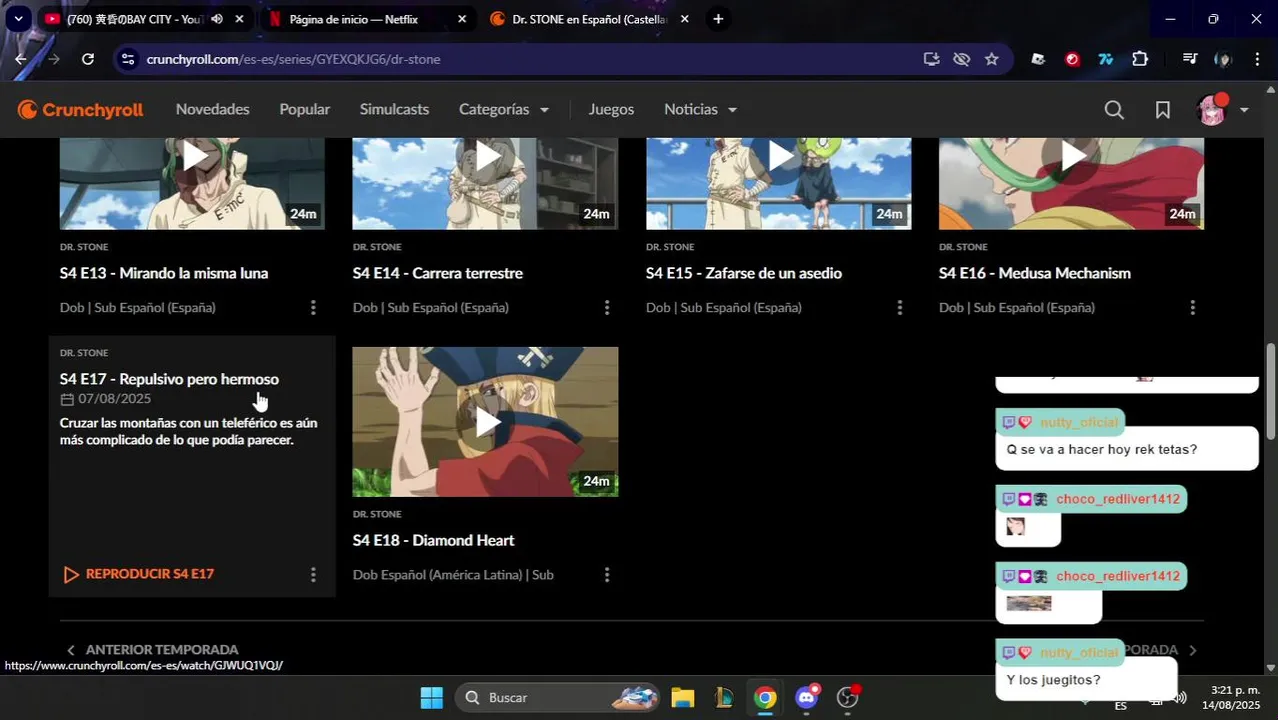Click the volume icon in system tray
Screen dimensions: 1278x720
(x=1180, y=698)
